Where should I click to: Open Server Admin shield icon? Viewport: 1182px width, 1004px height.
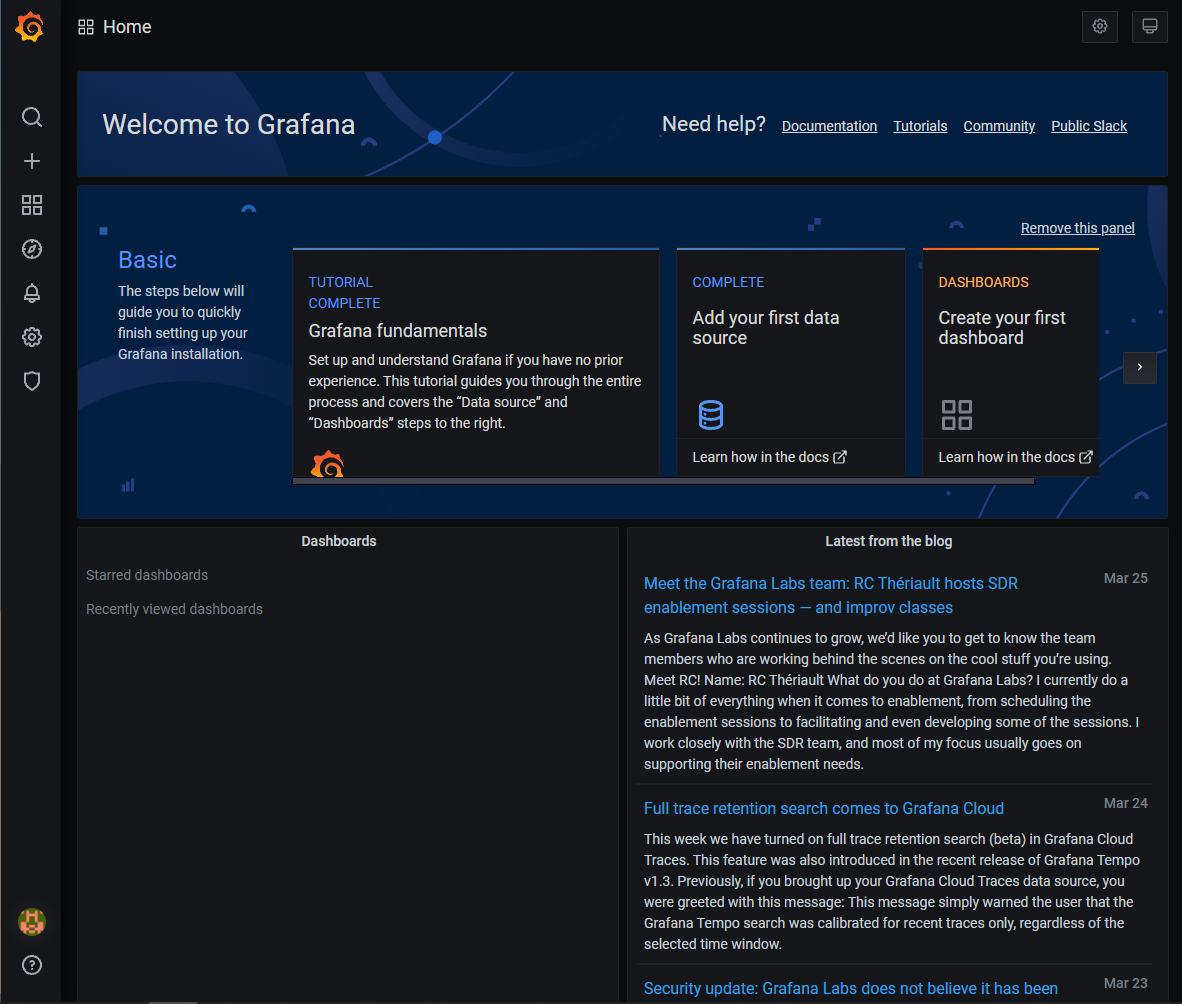click(32, 381)
